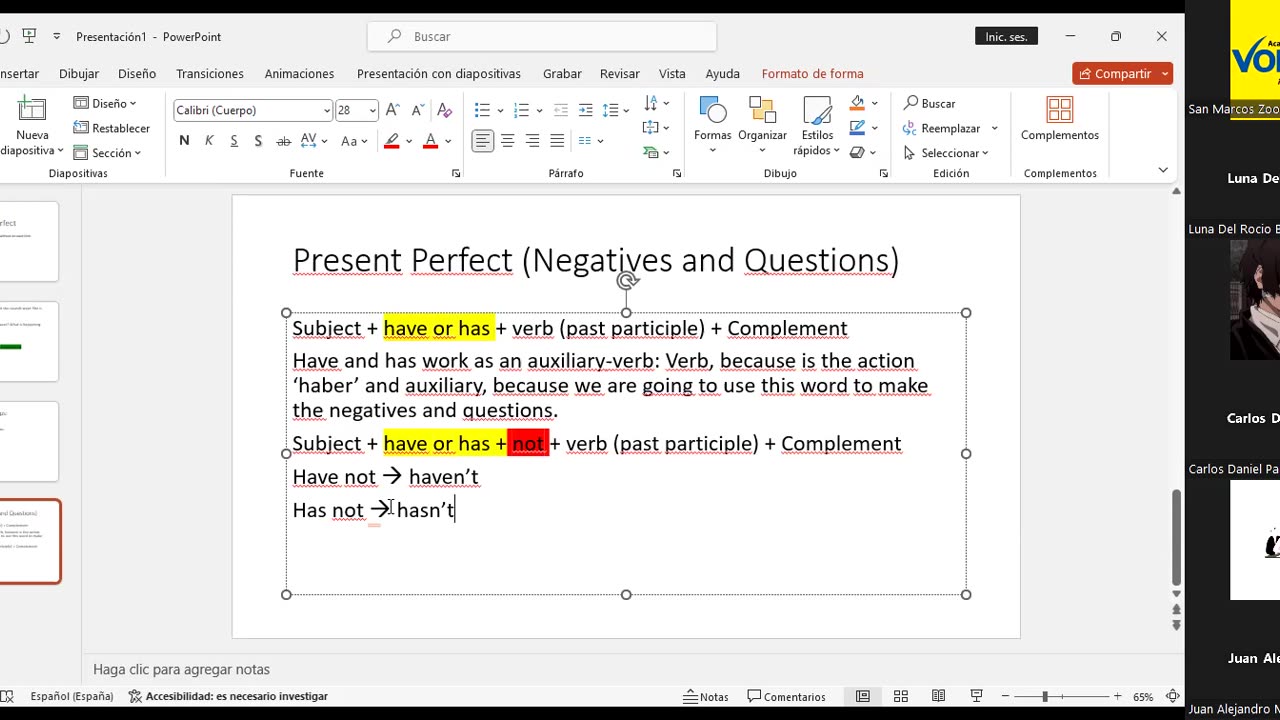Screen dimensions: 1280x720
Task: Increase list indent level
Action: (586, 110)
